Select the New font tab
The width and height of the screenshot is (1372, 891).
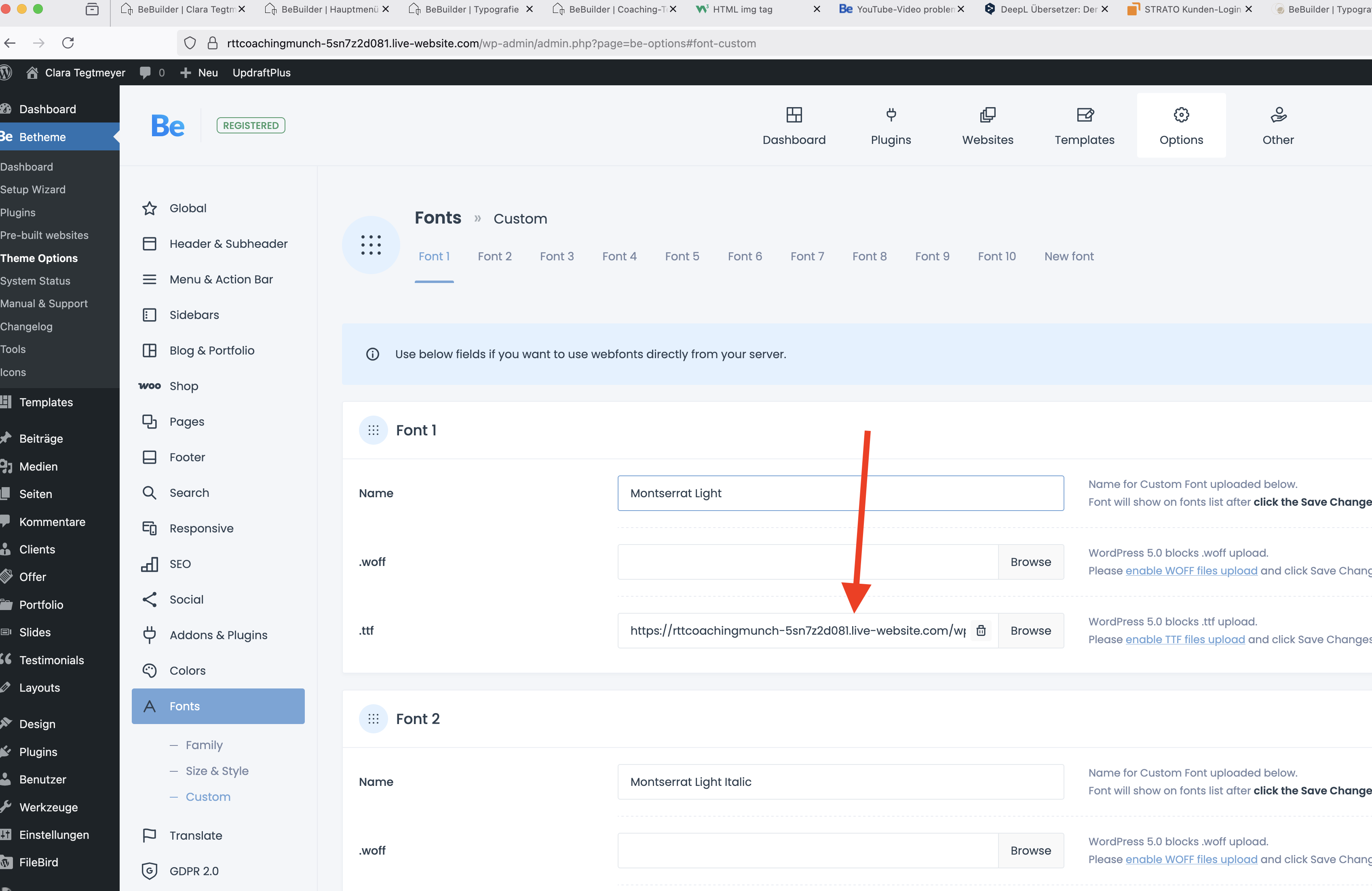click(x=1068, y=256)
